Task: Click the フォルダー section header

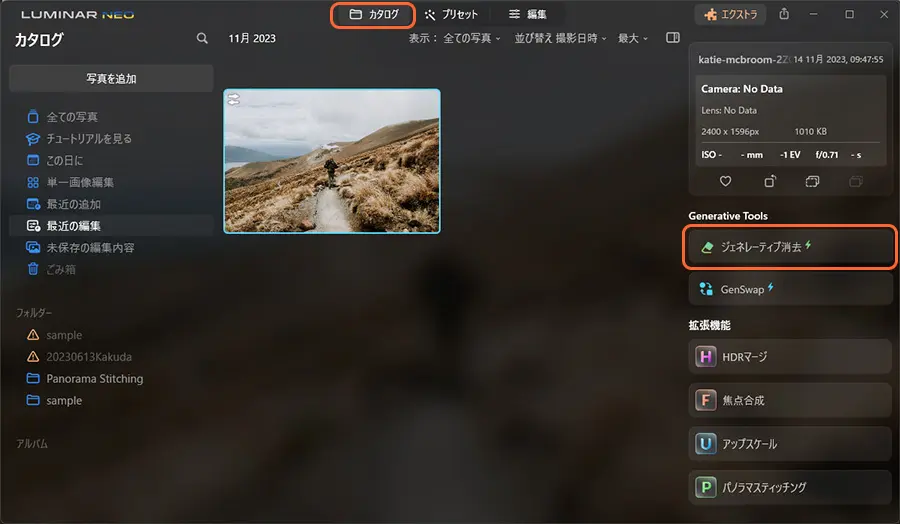Action: pos(34,313)
